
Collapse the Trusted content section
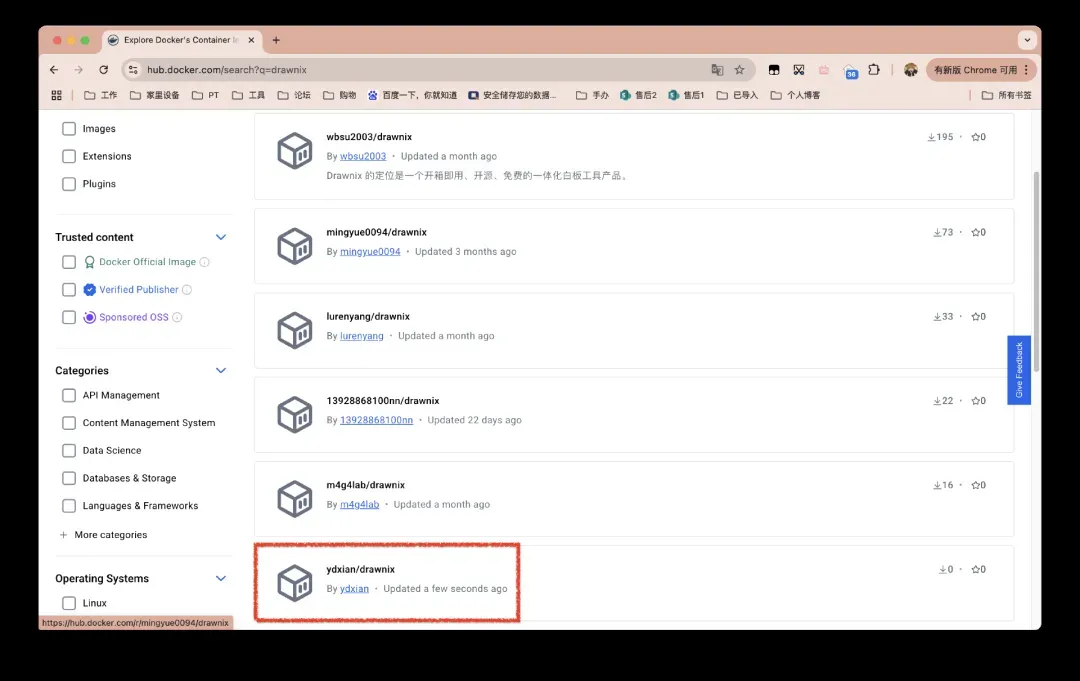(x=221, y=237)
